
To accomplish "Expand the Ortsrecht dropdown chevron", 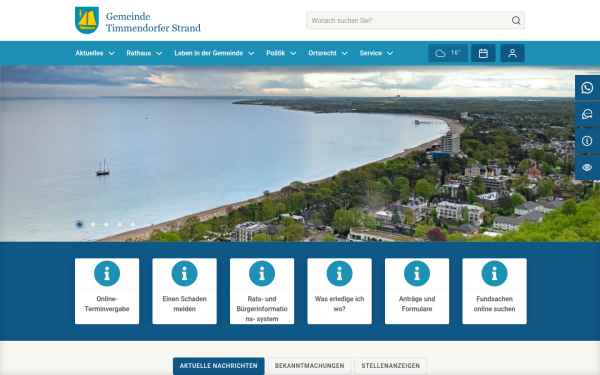I will pyautogui.click(x=344, y=53).
